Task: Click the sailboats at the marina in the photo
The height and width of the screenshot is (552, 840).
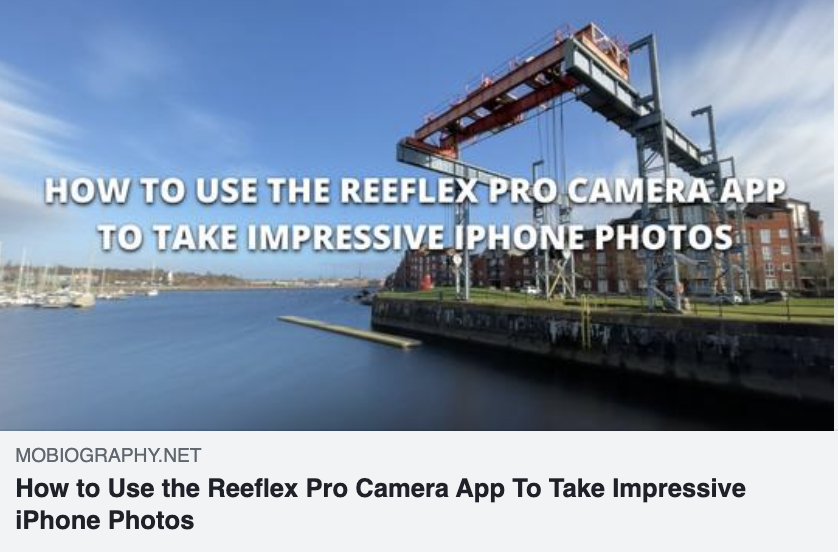Action: (48, 287)
